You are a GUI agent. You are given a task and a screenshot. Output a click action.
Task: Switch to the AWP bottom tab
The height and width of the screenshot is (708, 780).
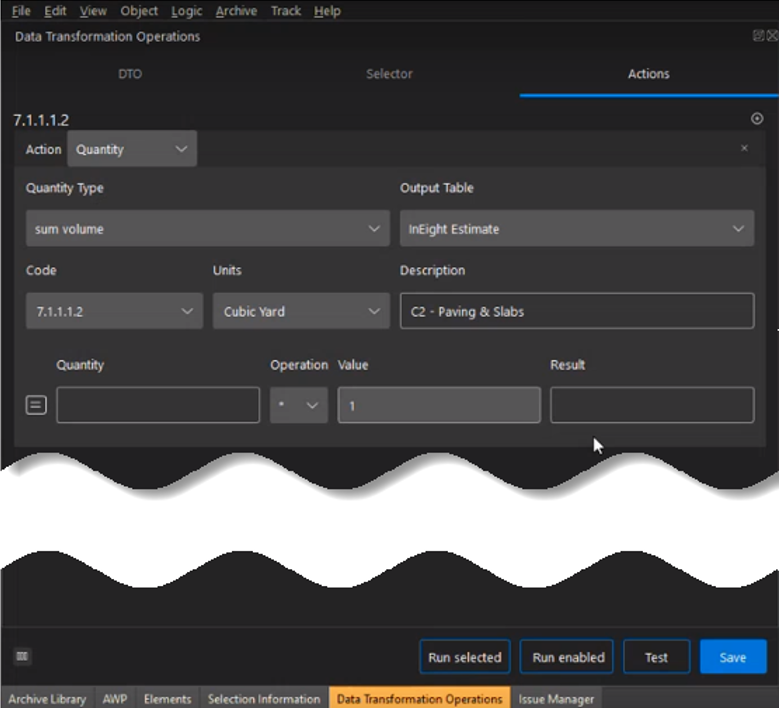[x=115, y=699]
